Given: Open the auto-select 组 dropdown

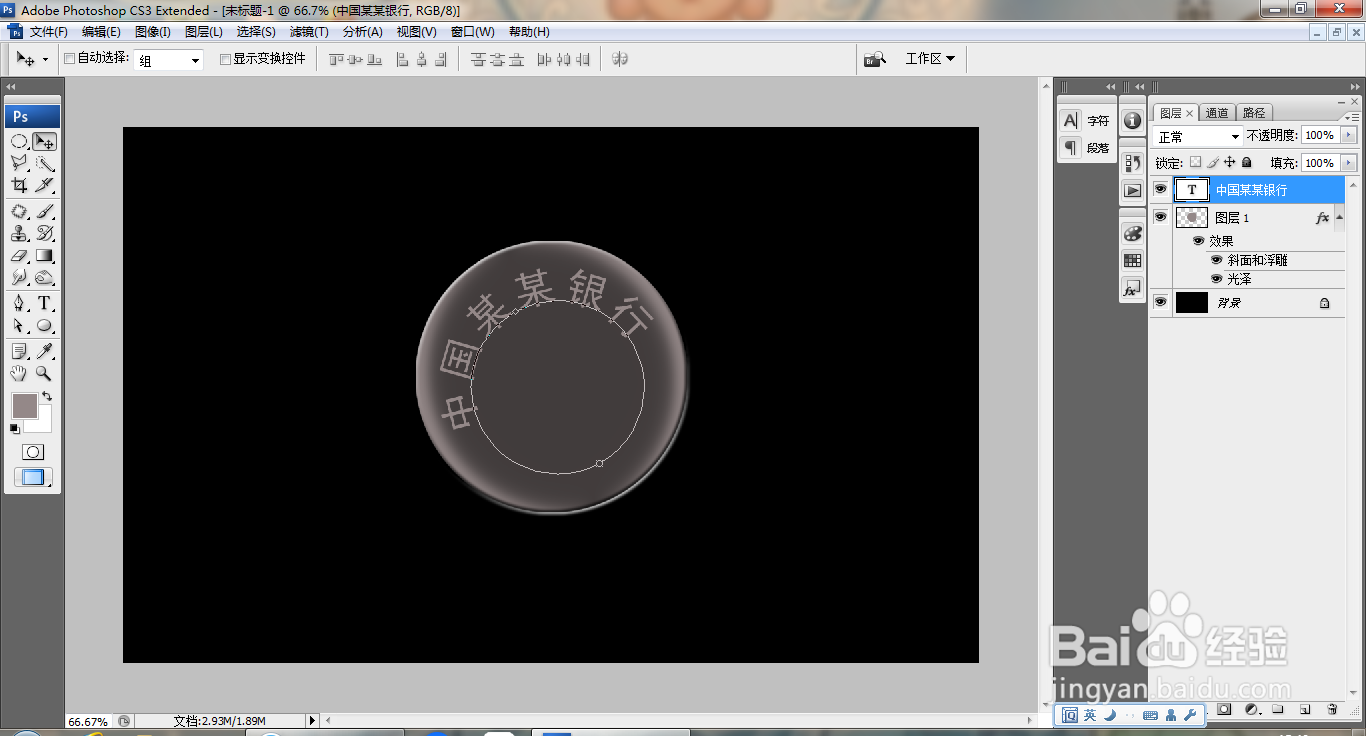Looking at the screenshot, I should coord(169,60).
